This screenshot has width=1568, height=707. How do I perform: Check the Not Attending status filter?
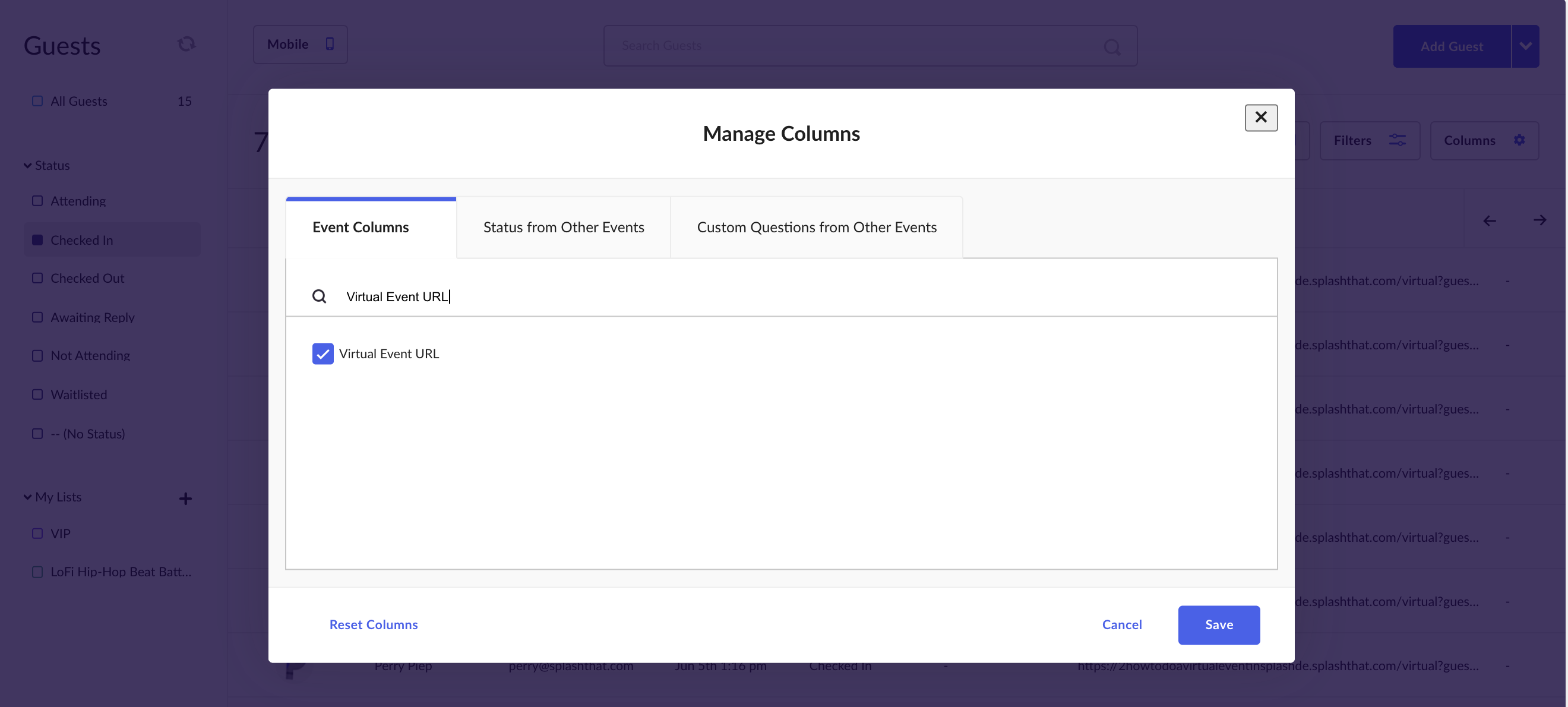[37, 356]
